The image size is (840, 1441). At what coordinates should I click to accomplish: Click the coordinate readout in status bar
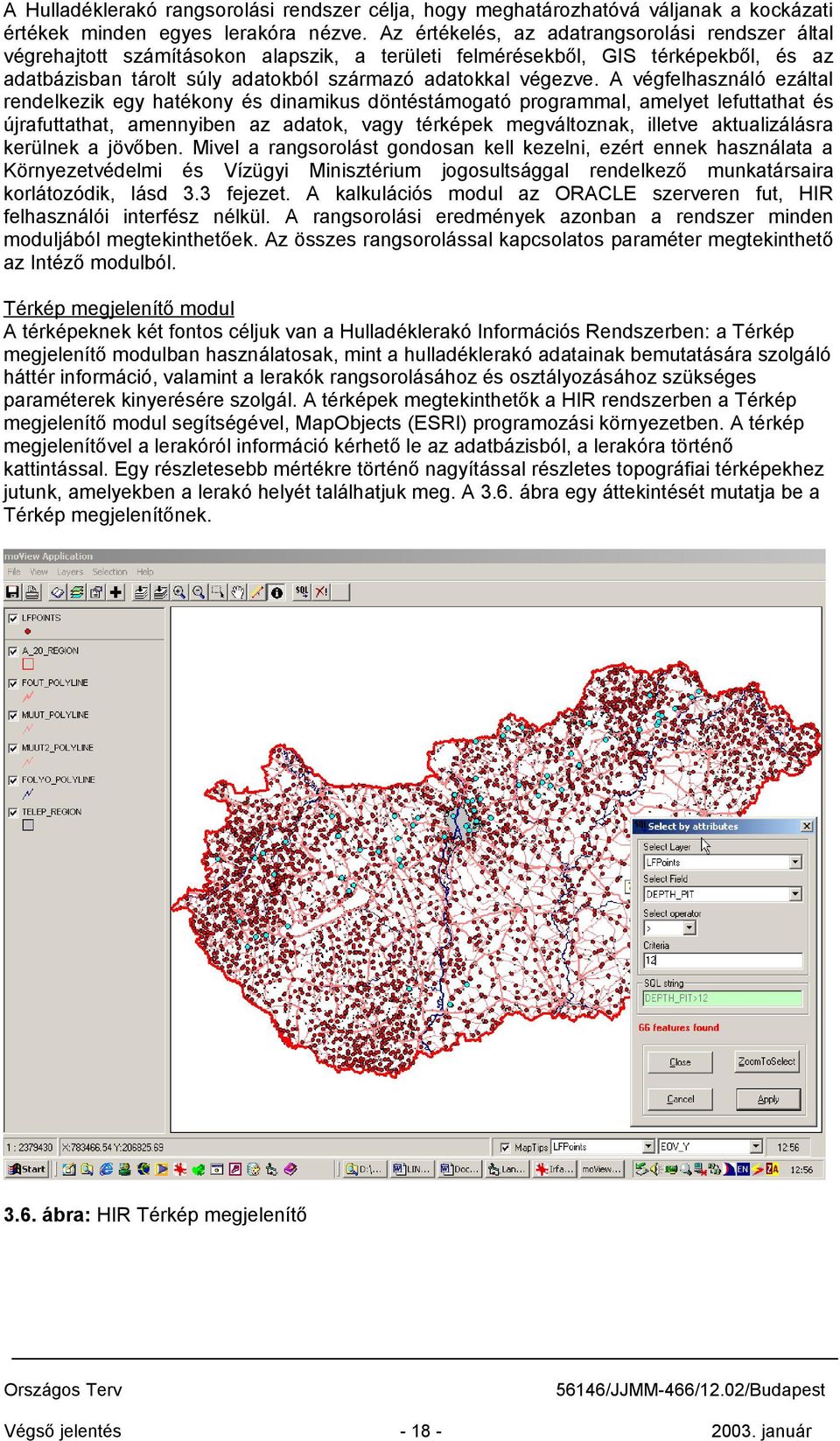[113, 1147]
